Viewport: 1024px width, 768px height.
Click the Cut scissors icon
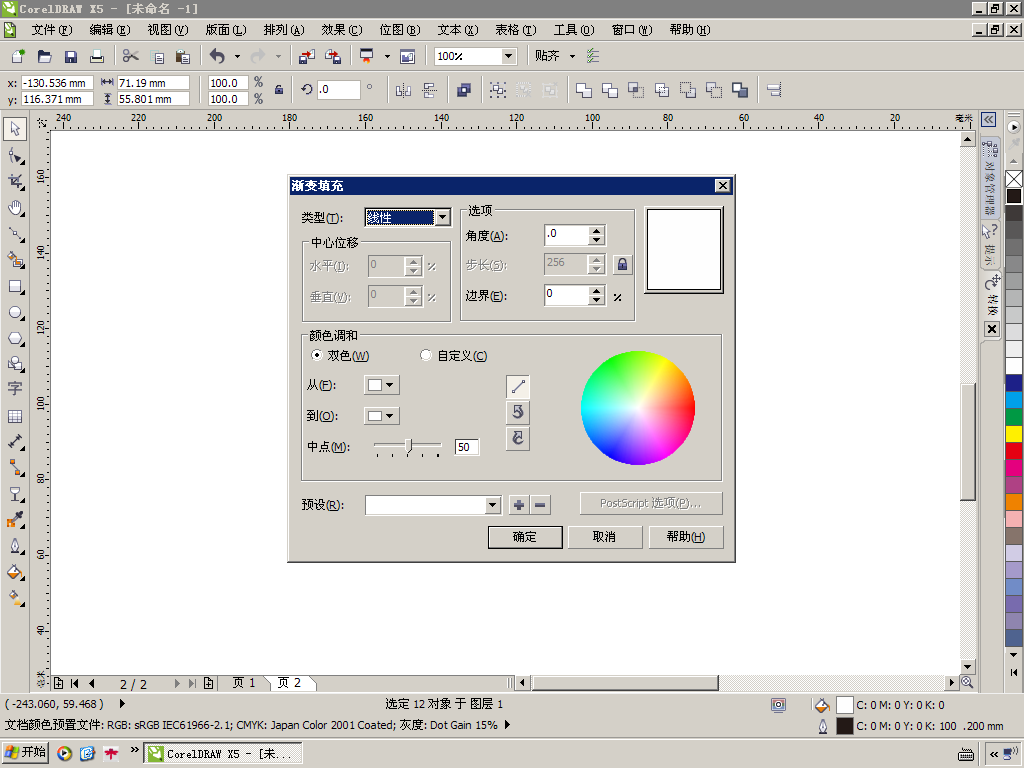131,56
